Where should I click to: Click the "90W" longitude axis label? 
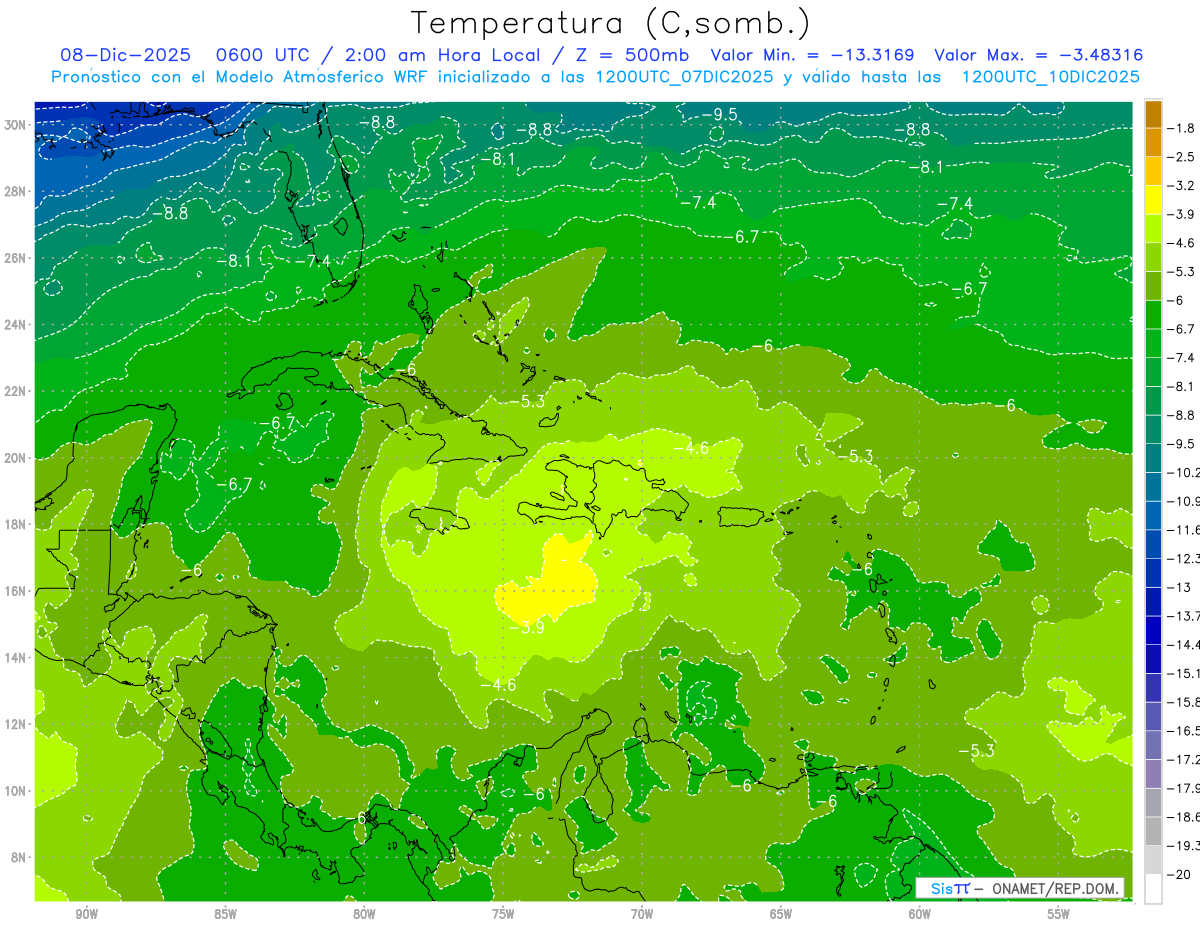[x=86, y=914]
